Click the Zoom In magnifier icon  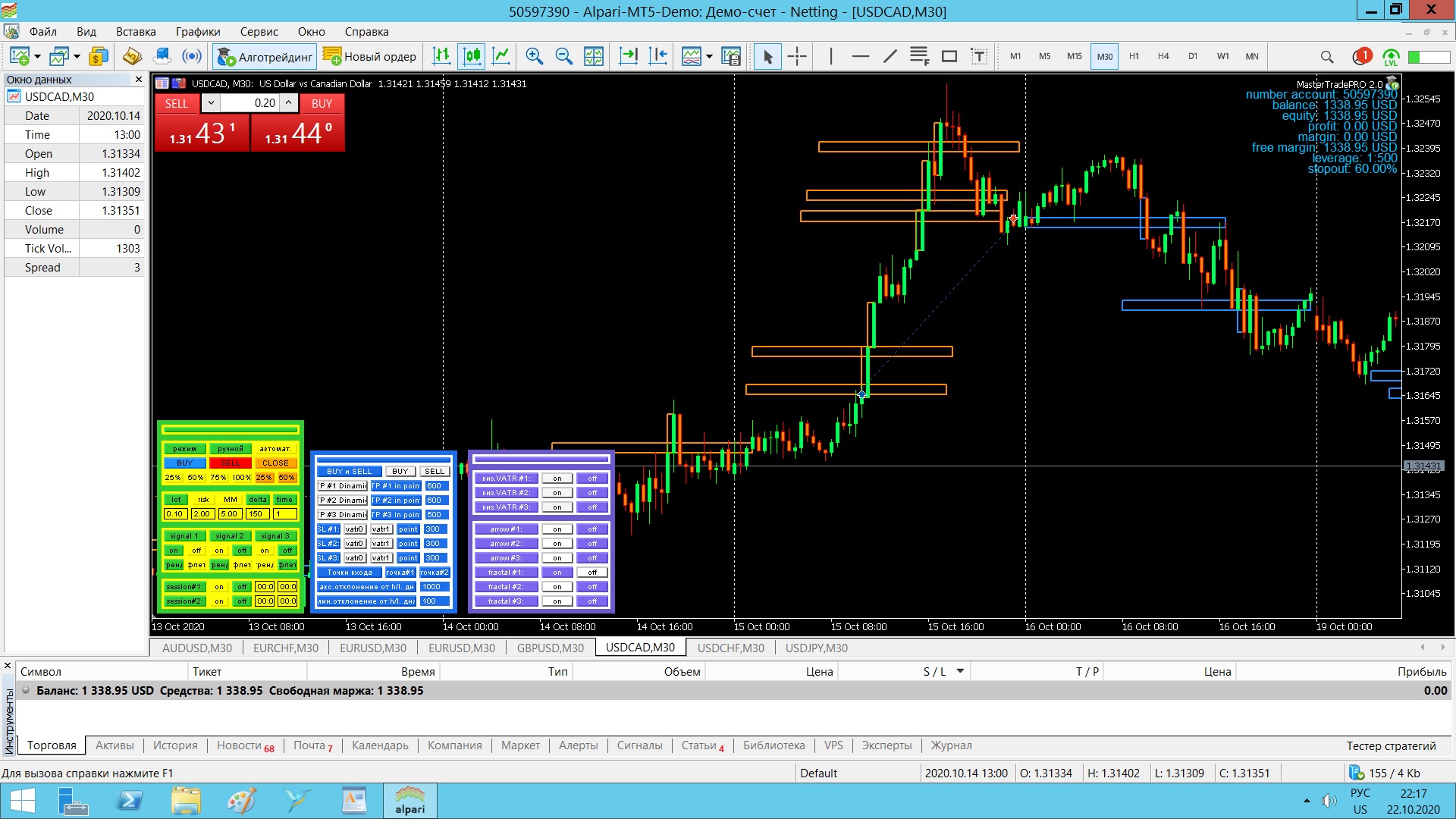pyautogui.click(x=534, y=56)
